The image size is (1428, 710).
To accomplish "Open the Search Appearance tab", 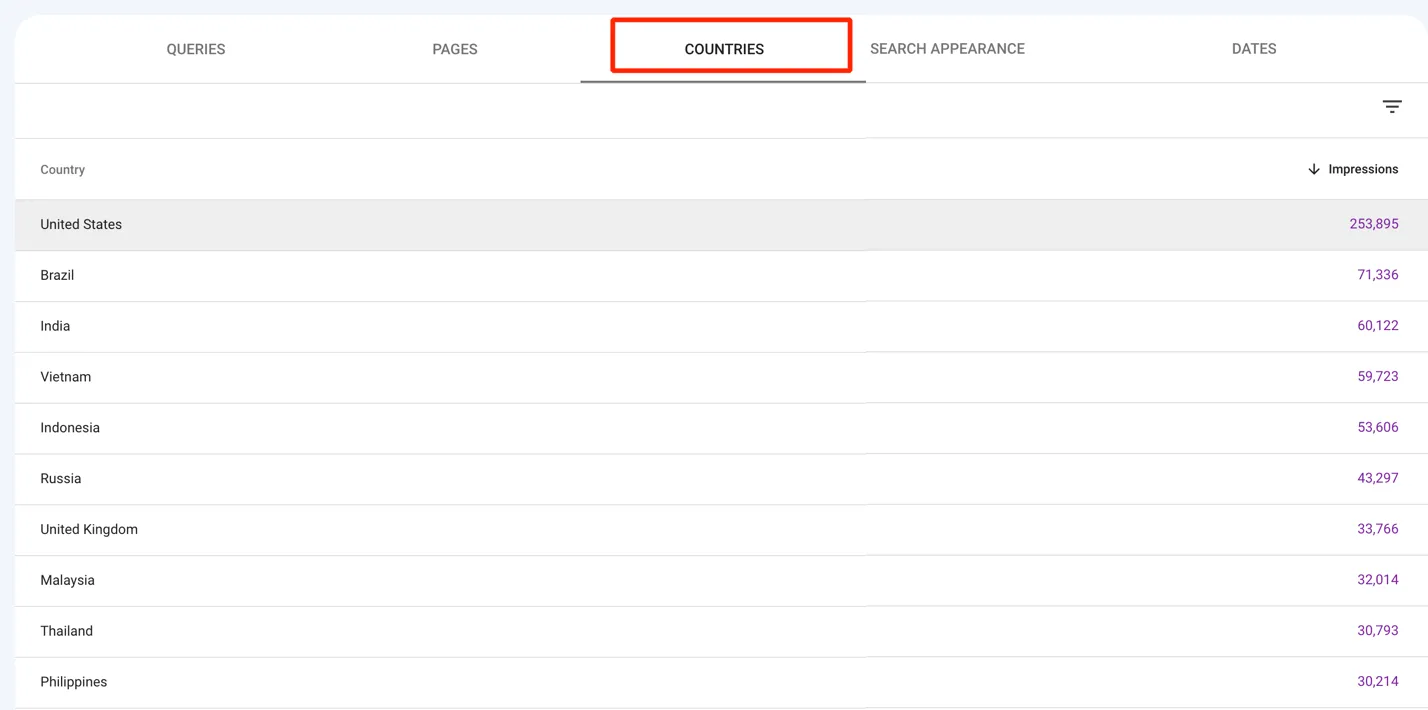I will 947,49.
